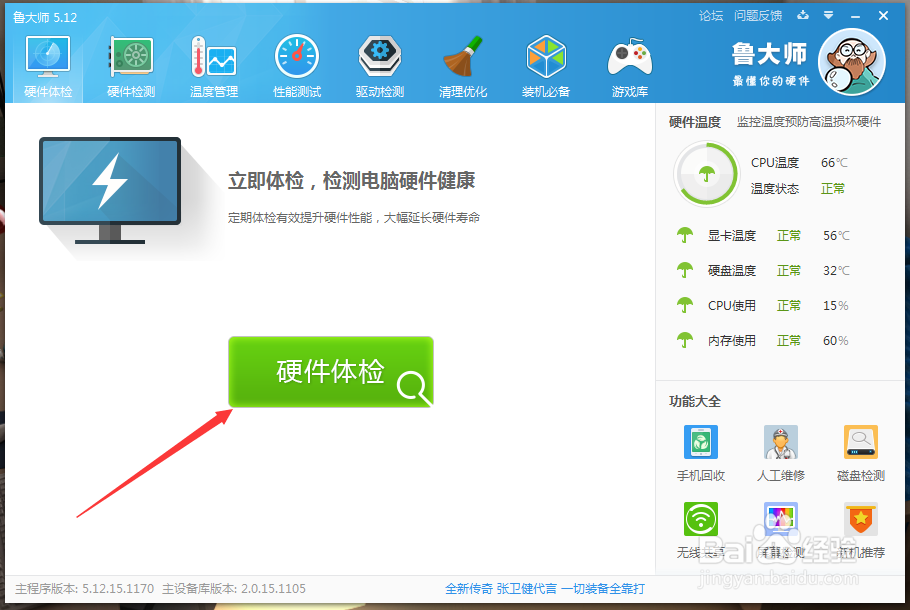The width and height of the screenshot is (910, 610).
Task: Click the 全新传奇 advertisement link
Action: coord(545,589)
